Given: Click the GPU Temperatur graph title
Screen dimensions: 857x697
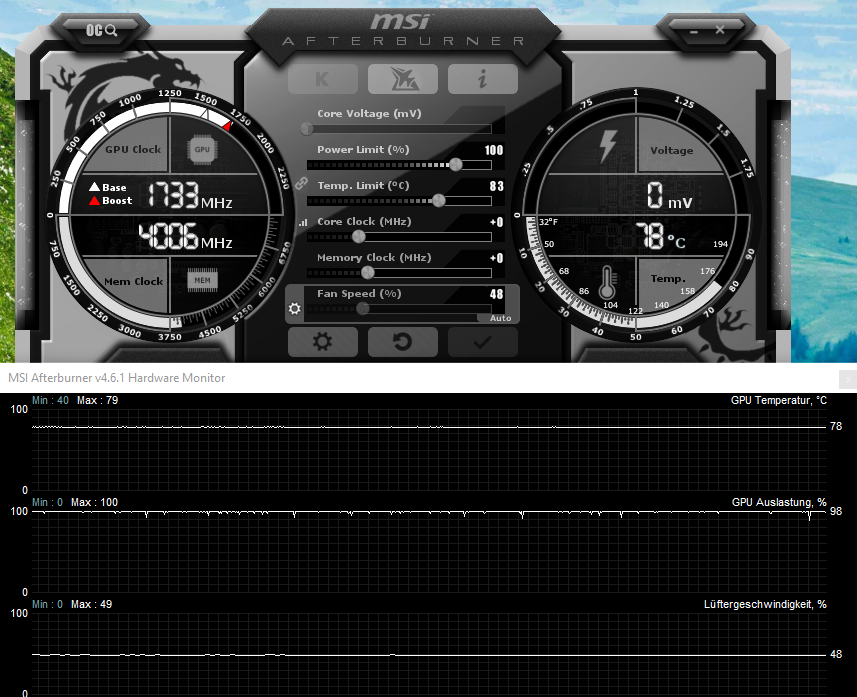Looking at the screenshot, I should coord(779,401).
